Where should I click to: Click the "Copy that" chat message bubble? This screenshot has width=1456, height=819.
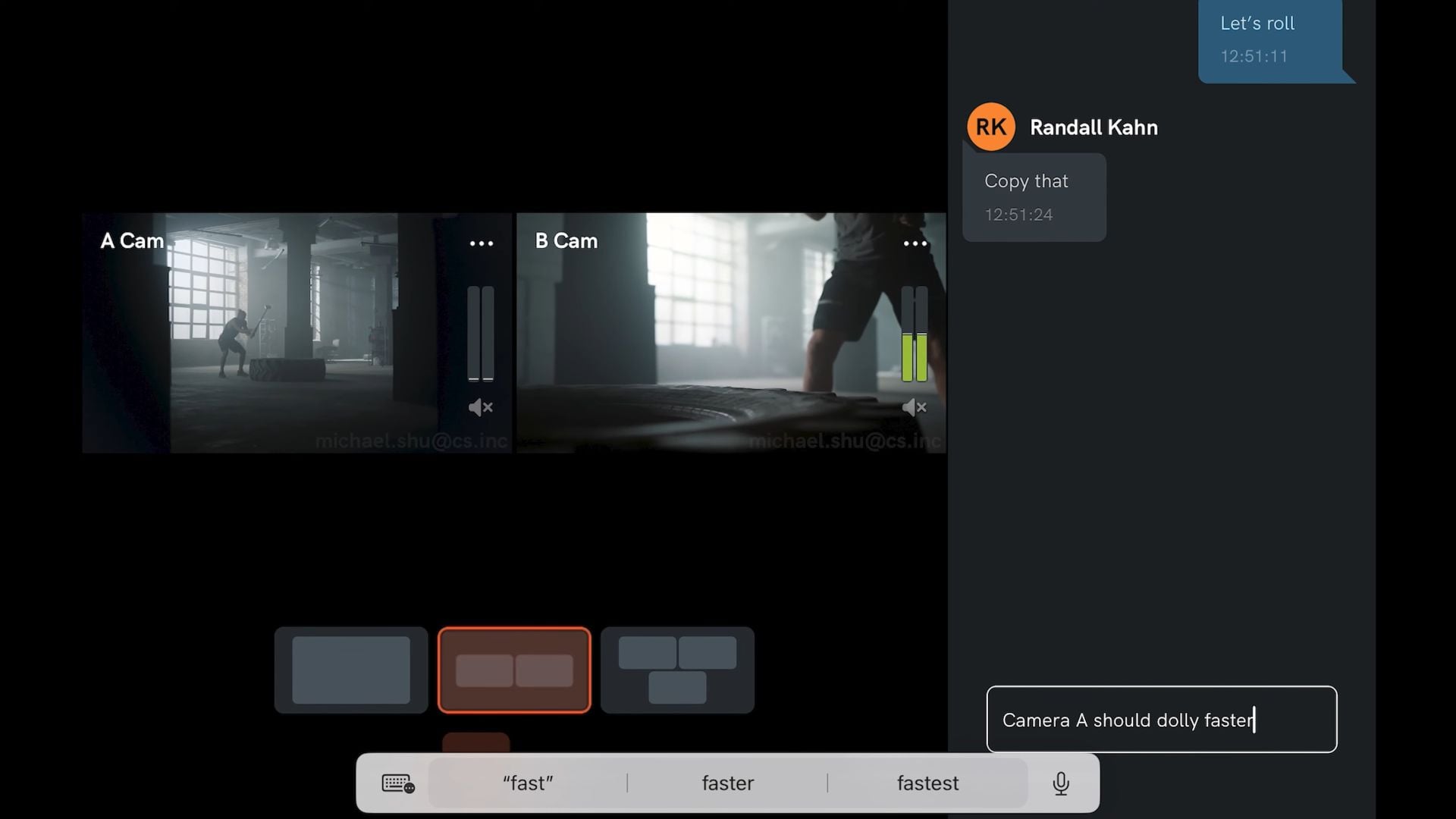coord(1034,197)
